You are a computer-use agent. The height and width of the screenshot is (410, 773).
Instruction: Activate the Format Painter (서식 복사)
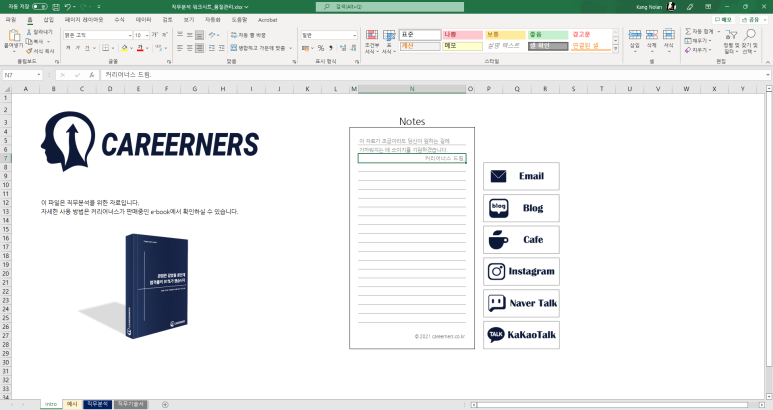40,51
